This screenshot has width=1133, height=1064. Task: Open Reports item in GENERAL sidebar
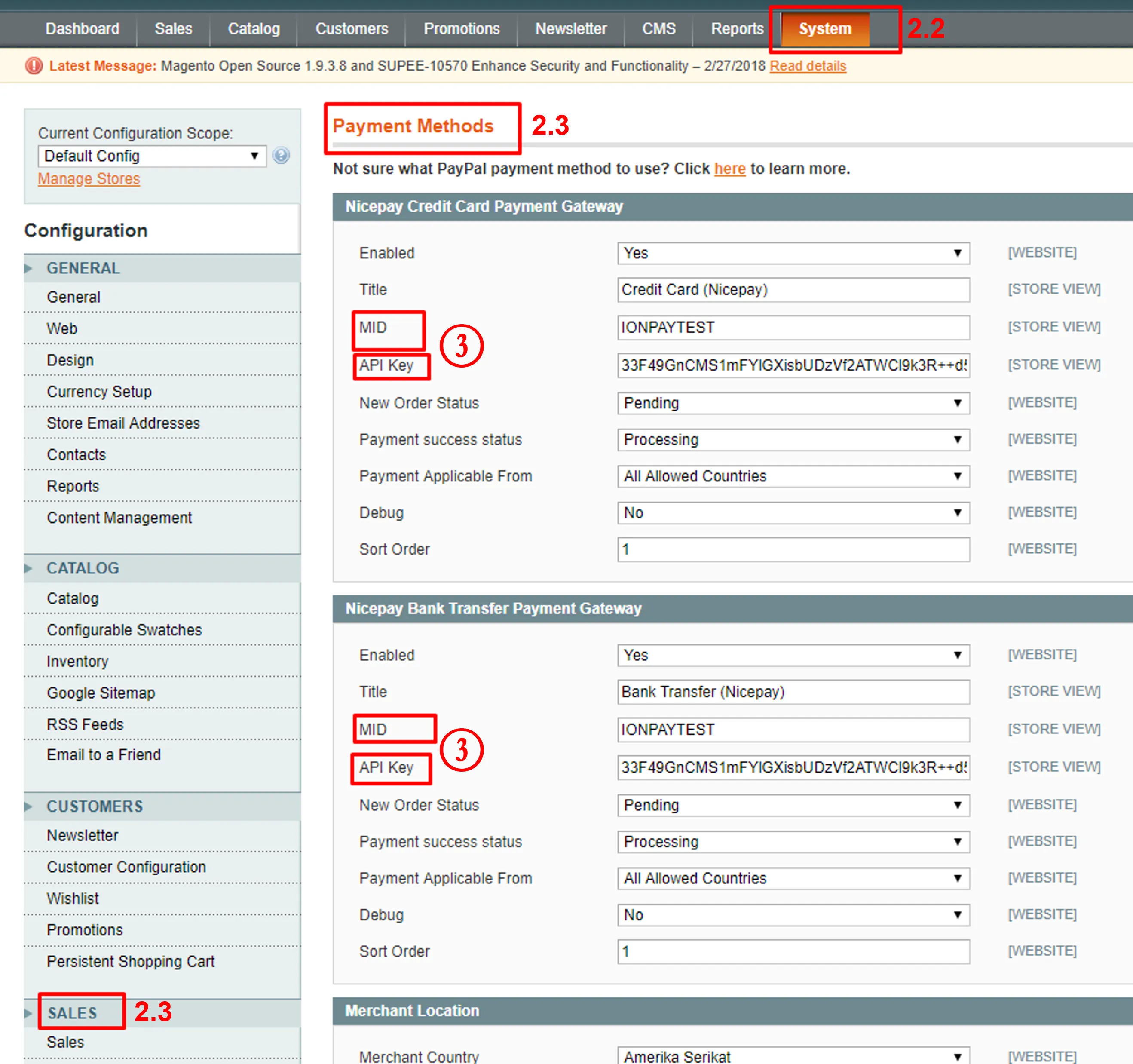(162, 486)
